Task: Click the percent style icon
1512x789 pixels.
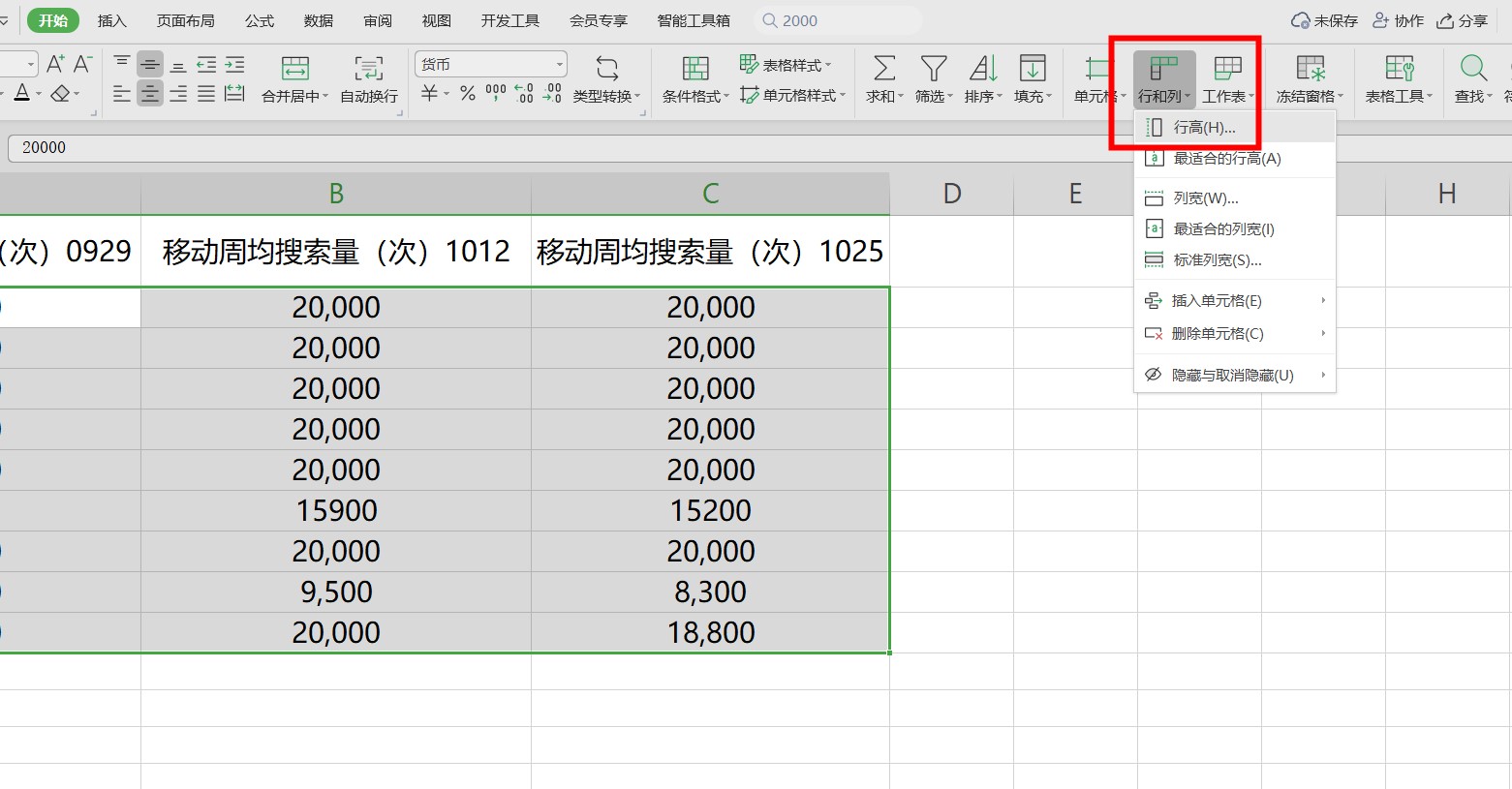Action: (x=467, y=94)
